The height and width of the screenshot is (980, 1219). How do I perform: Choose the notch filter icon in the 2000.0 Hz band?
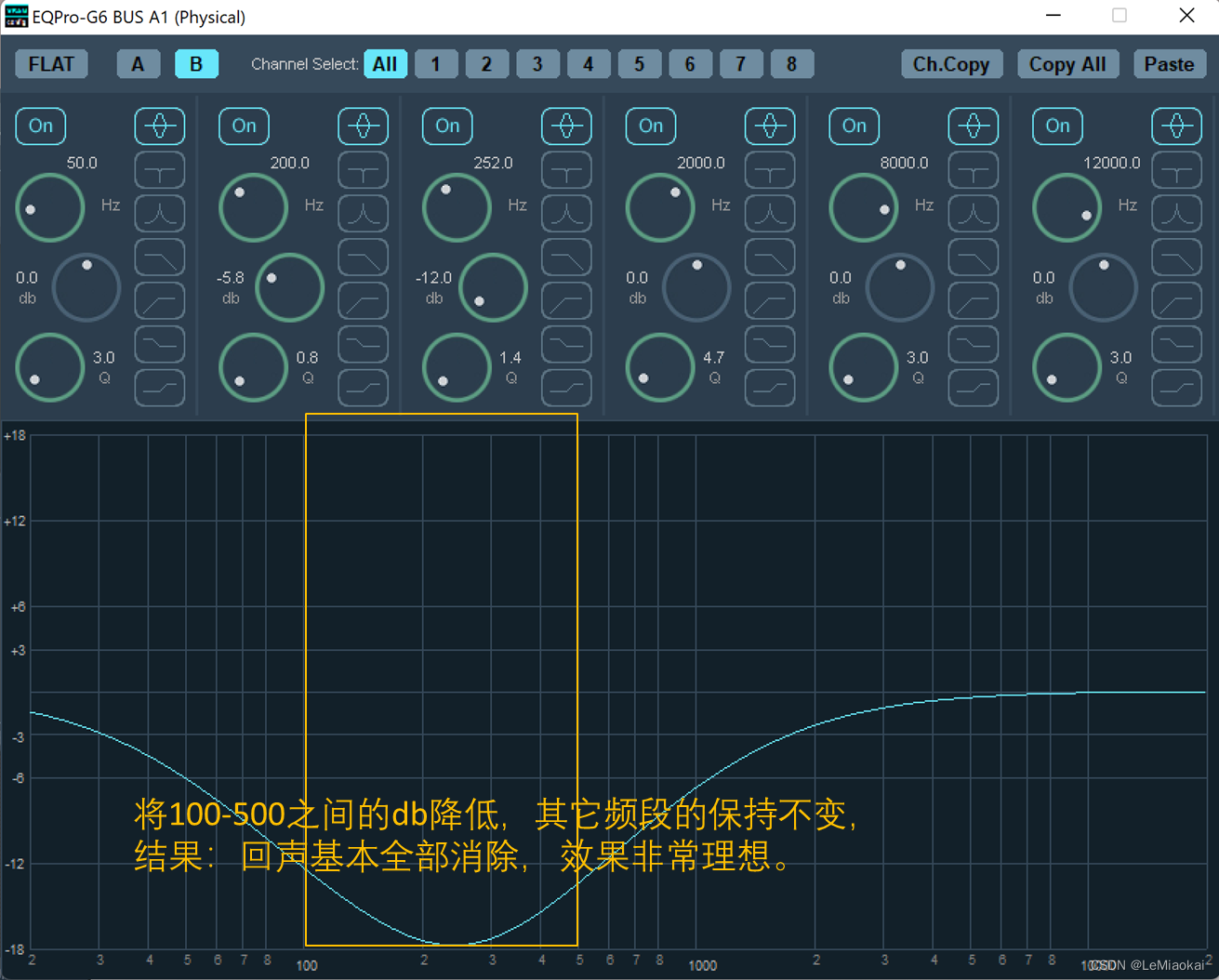770,170
